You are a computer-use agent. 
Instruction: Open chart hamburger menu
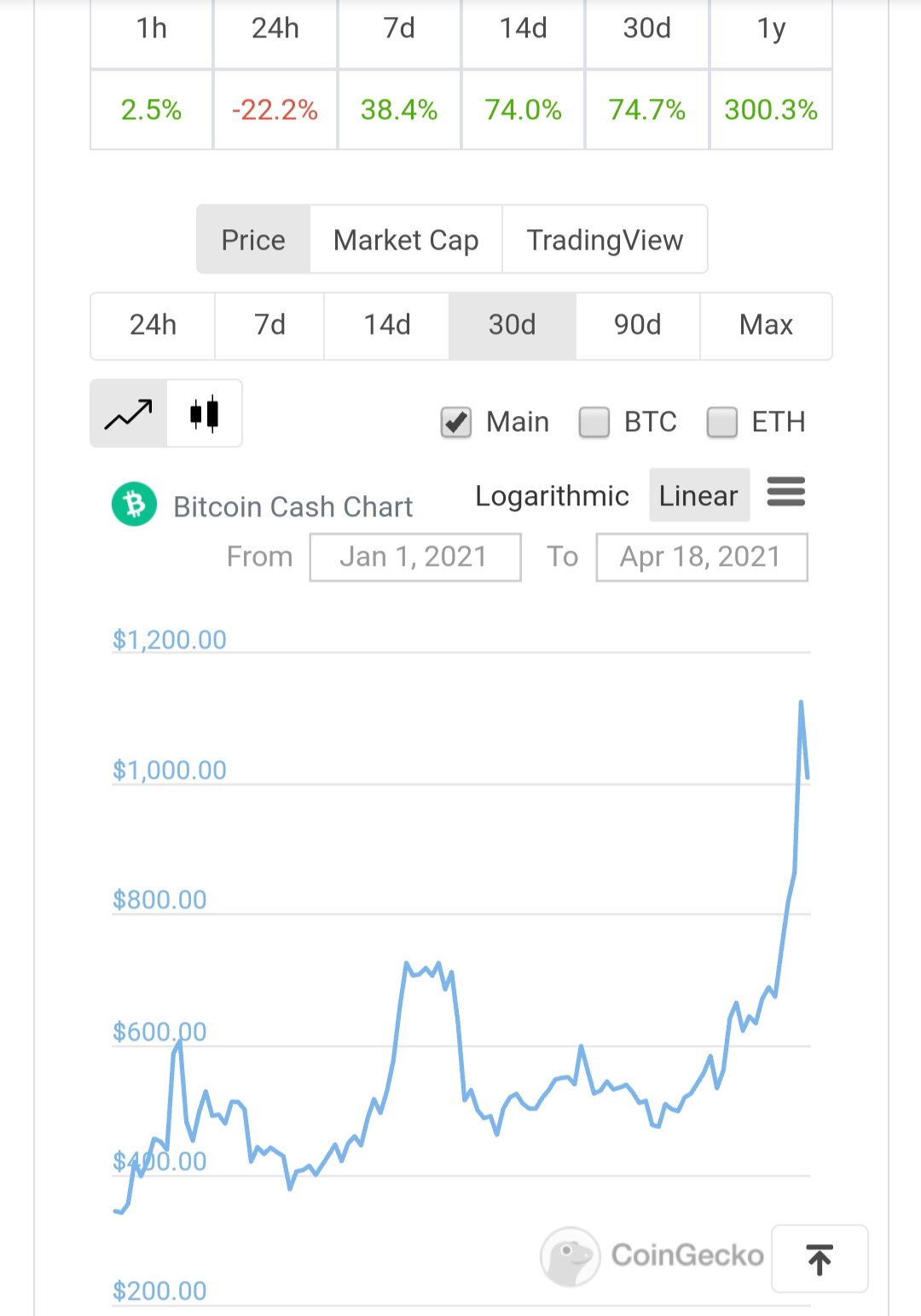click(x=785, y=492)
